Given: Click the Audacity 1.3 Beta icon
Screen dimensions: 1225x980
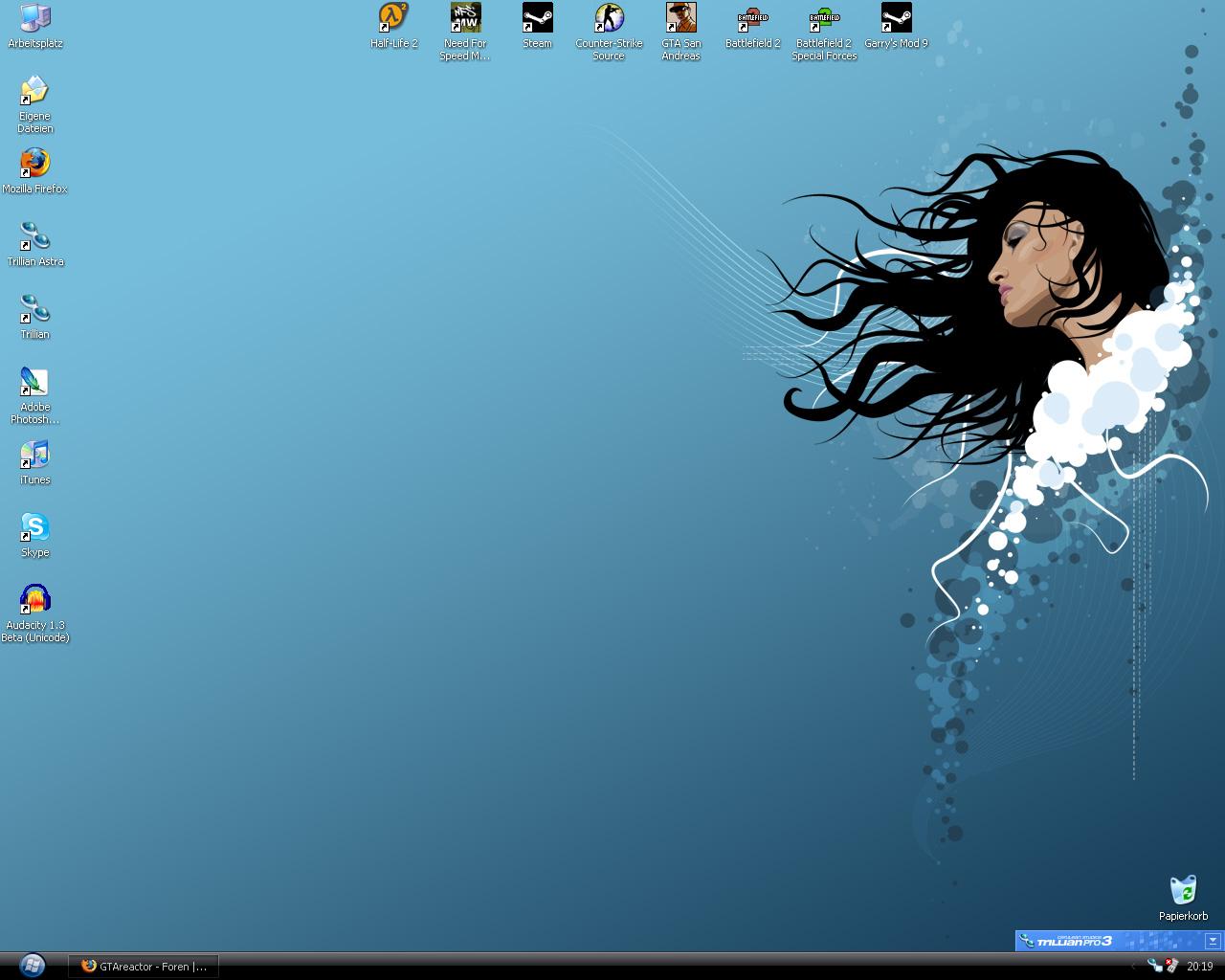Looking at the screenshot, I should coord(34,600).
